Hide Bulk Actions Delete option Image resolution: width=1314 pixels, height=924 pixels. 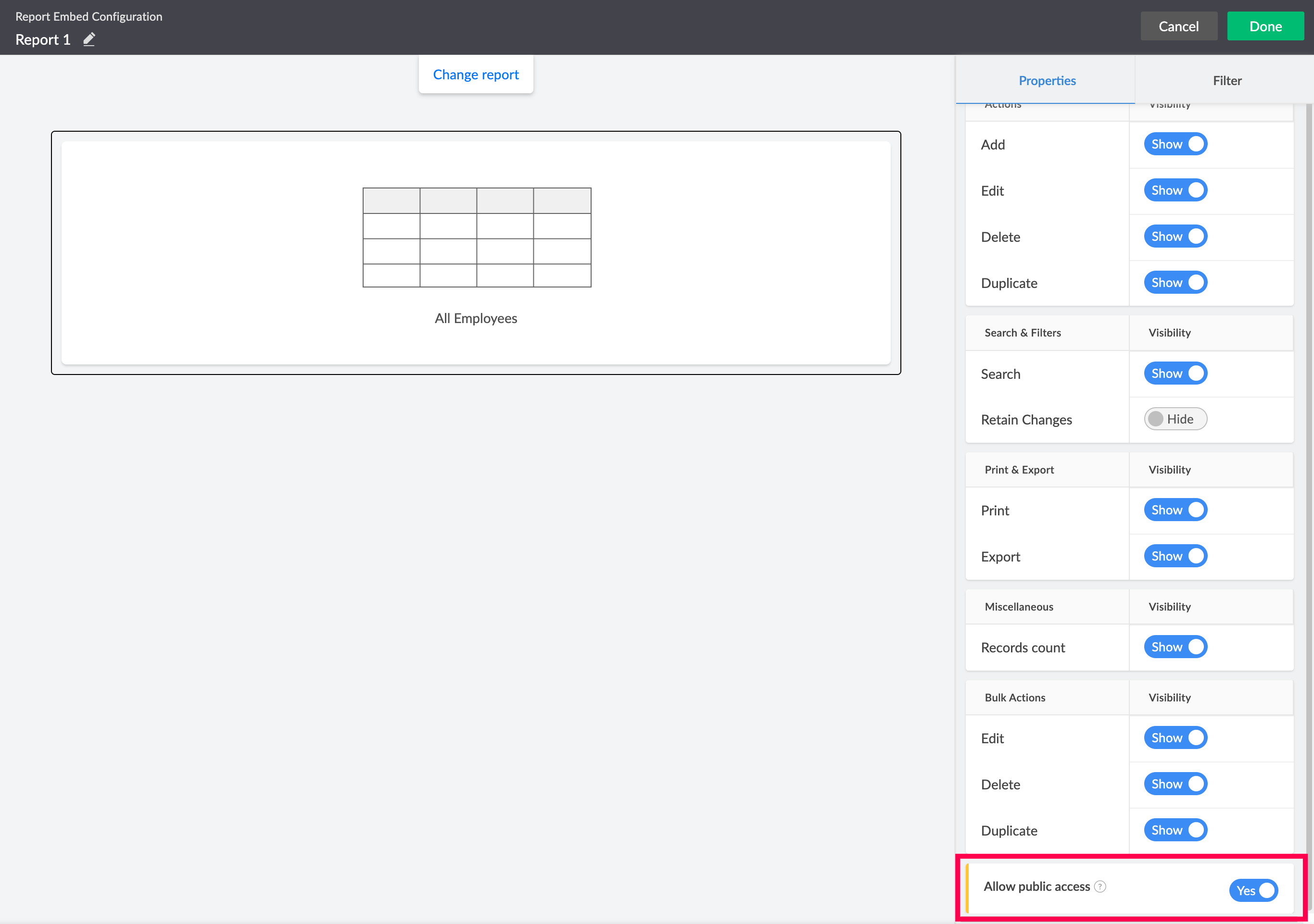1175,784
